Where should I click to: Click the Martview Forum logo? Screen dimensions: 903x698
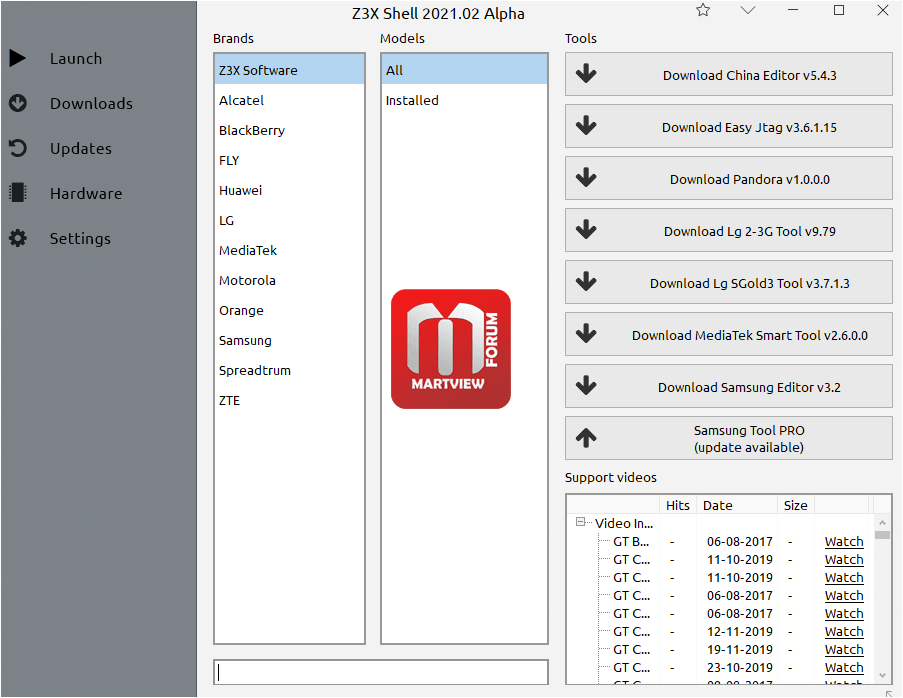click(450, 349)
